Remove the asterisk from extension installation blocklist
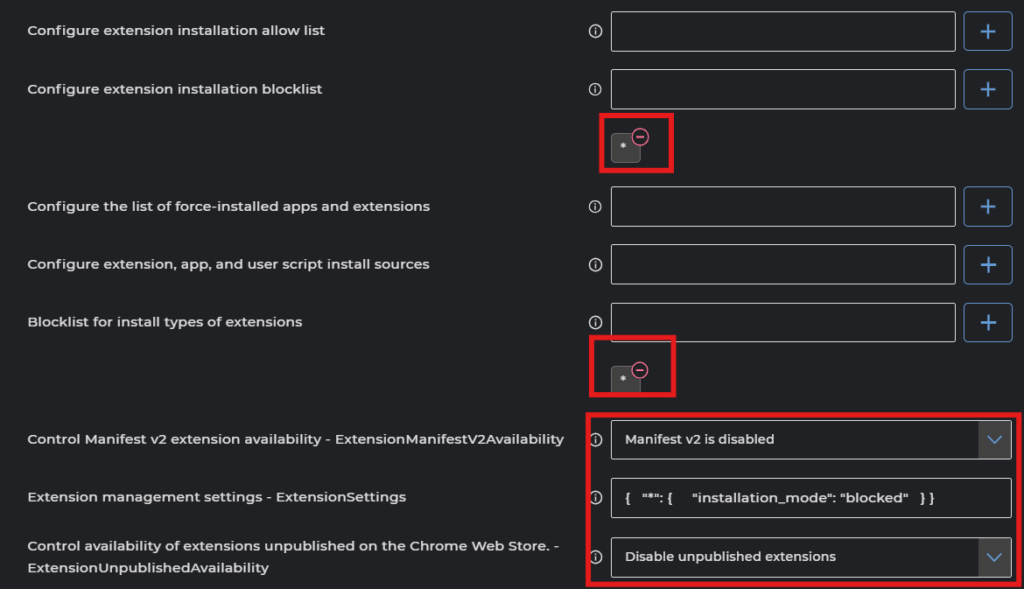The image size is (1024, 589). point(641,137)
